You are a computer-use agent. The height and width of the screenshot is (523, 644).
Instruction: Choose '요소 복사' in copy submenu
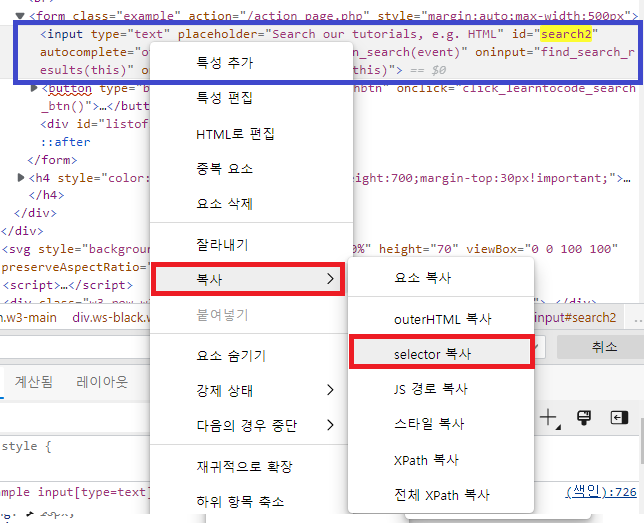click(441, 278)
